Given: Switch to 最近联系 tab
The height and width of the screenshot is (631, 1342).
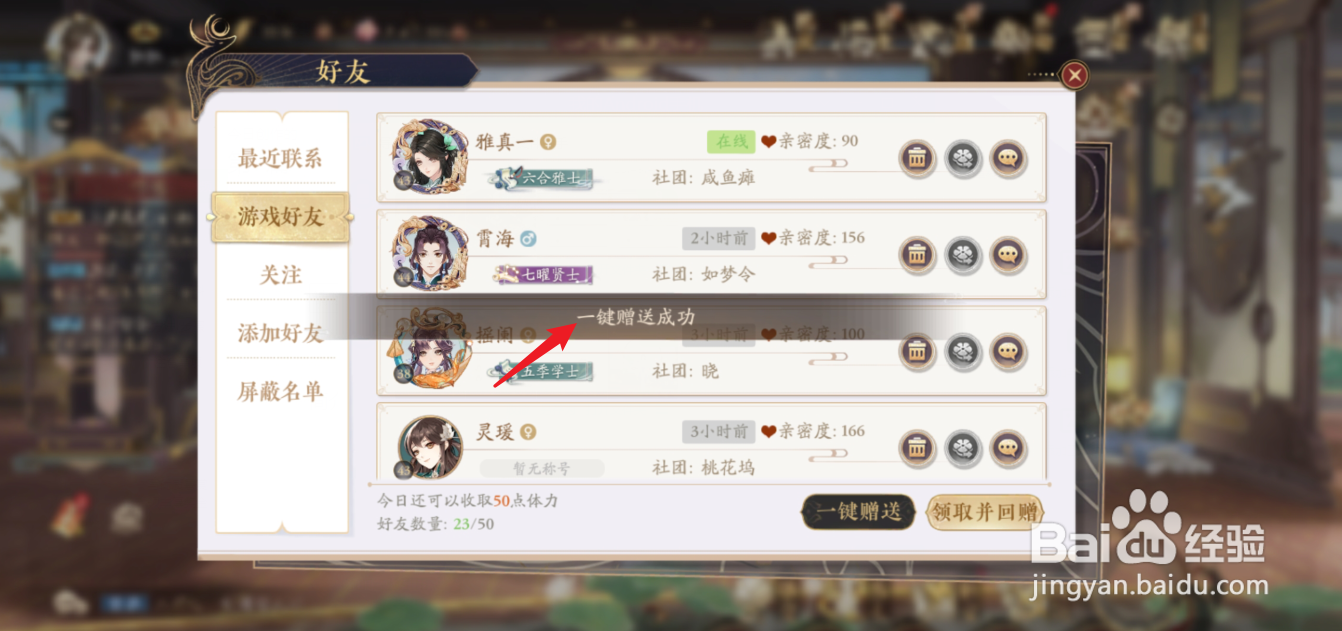Looking at the screenshot, I should pos(280,158).
